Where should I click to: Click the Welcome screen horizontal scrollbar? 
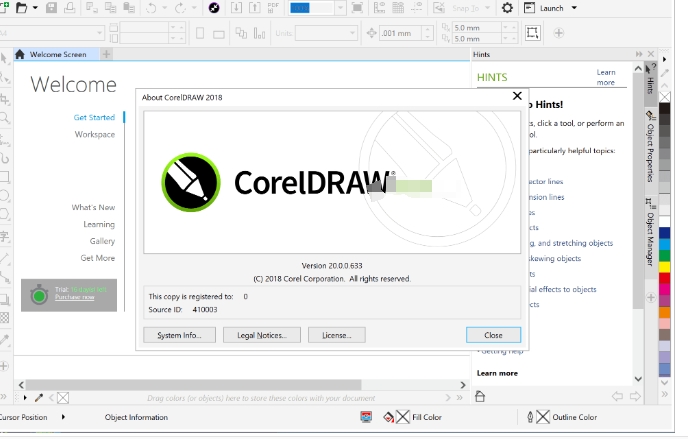(193, 385)
